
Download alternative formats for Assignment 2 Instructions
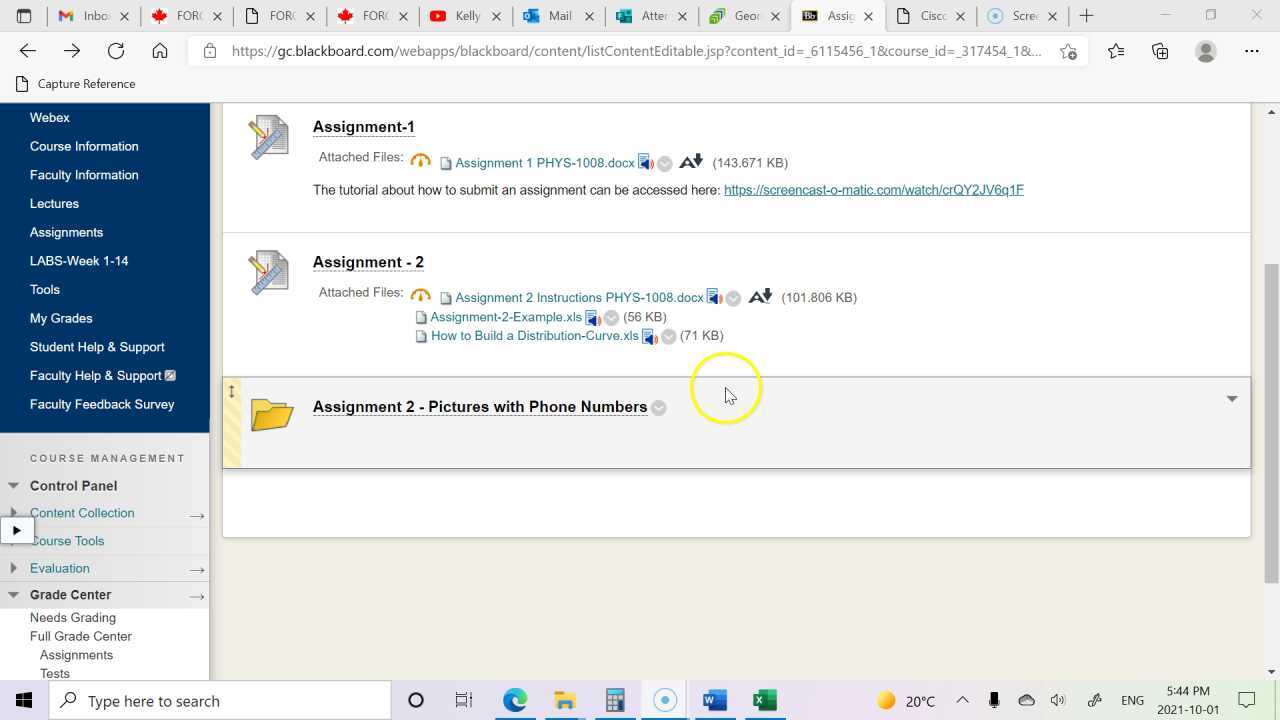click(760, 296)
